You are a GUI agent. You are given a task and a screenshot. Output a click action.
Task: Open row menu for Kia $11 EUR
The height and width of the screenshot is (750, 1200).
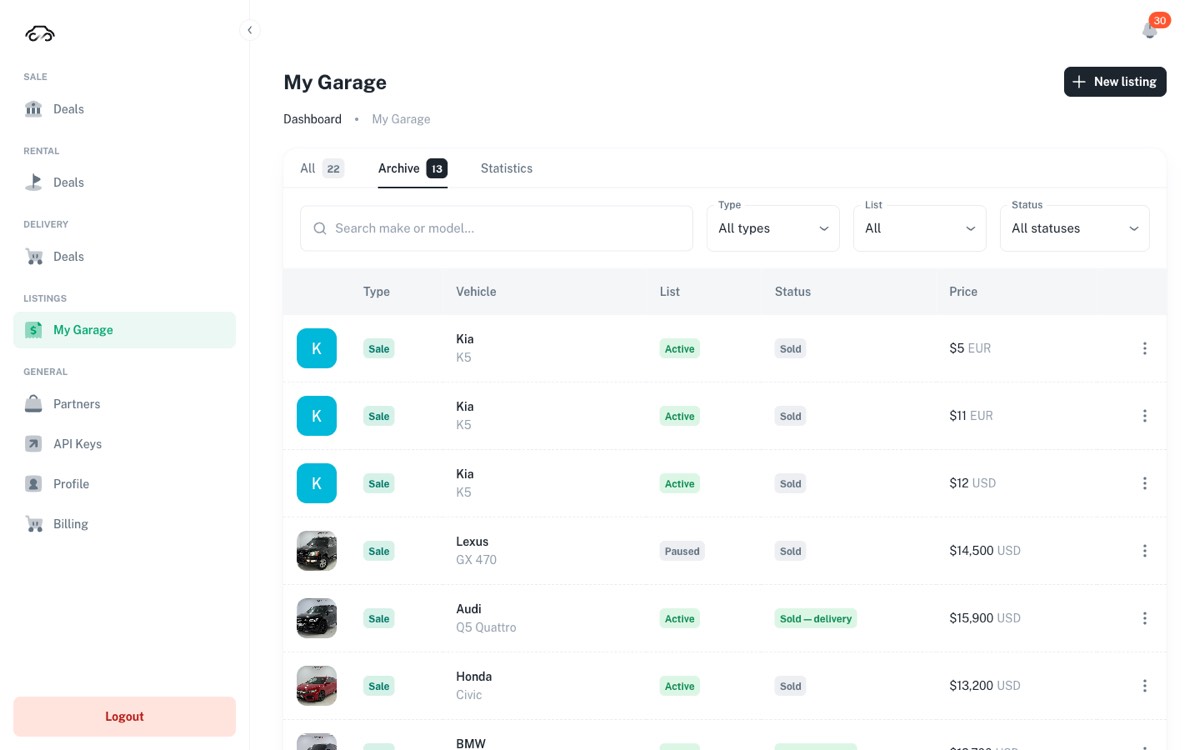point(1145,416)
